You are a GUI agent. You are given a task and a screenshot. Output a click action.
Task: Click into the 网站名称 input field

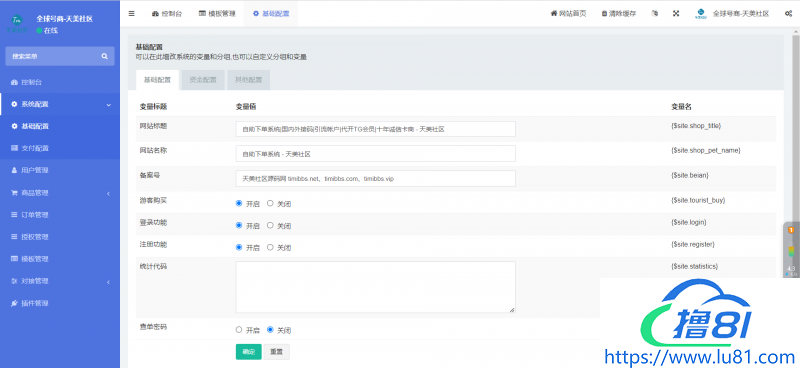(x=376, y=154)
